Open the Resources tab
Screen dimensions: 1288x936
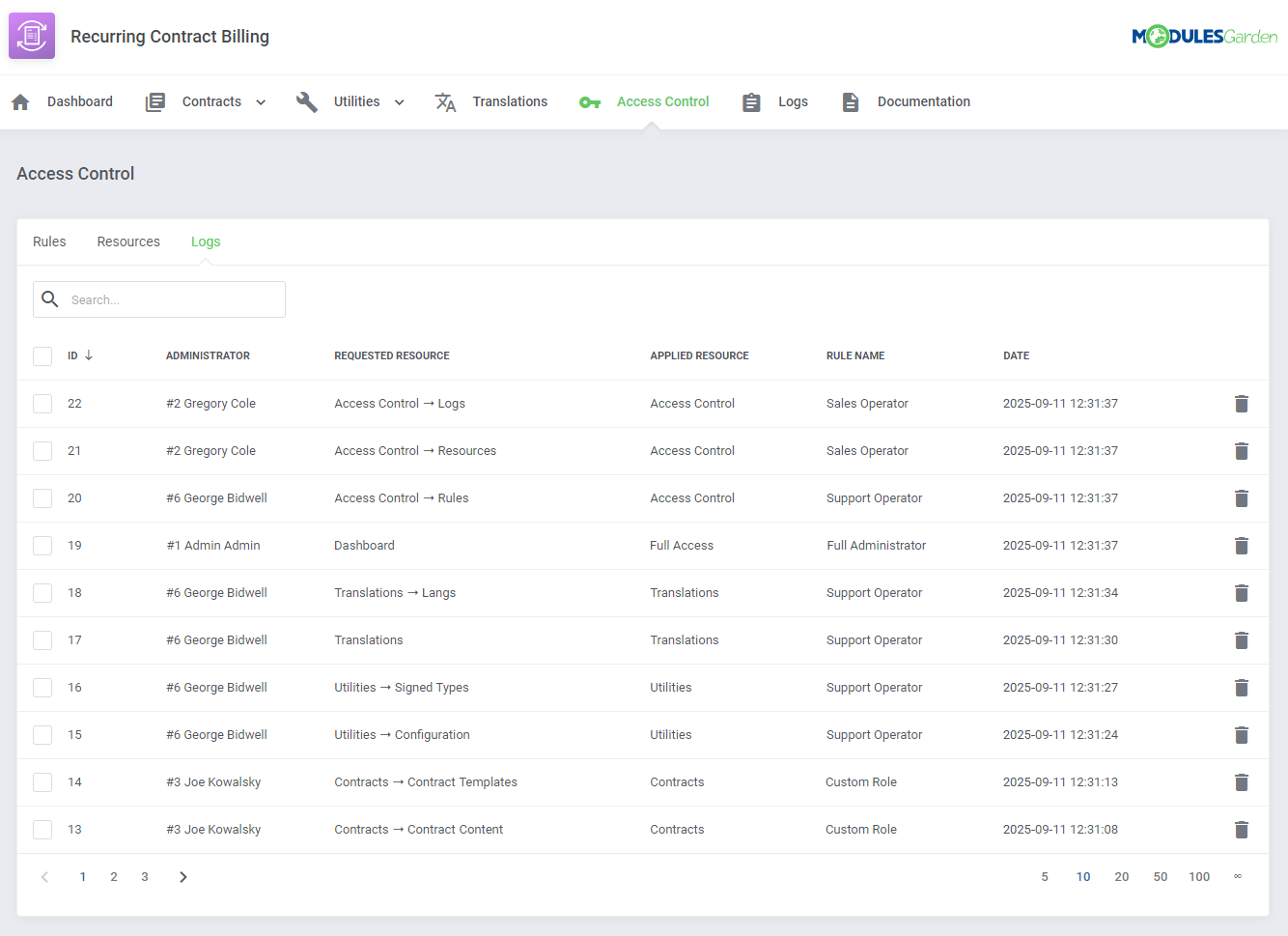128,241
